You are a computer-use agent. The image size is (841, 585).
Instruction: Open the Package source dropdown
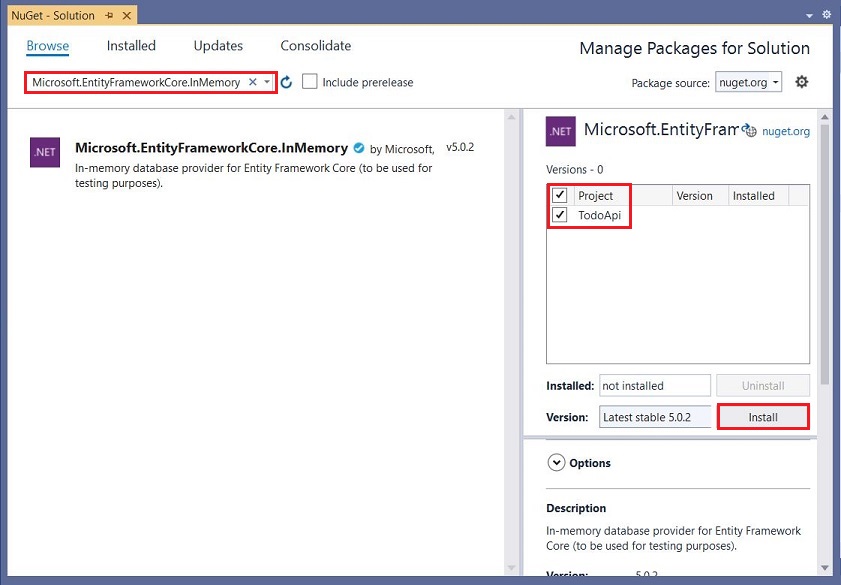748,82
